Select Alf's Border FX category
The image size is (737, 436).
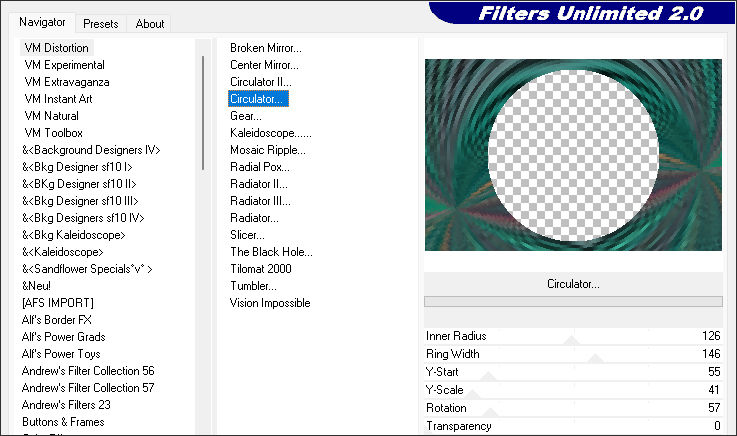point(56,319)
